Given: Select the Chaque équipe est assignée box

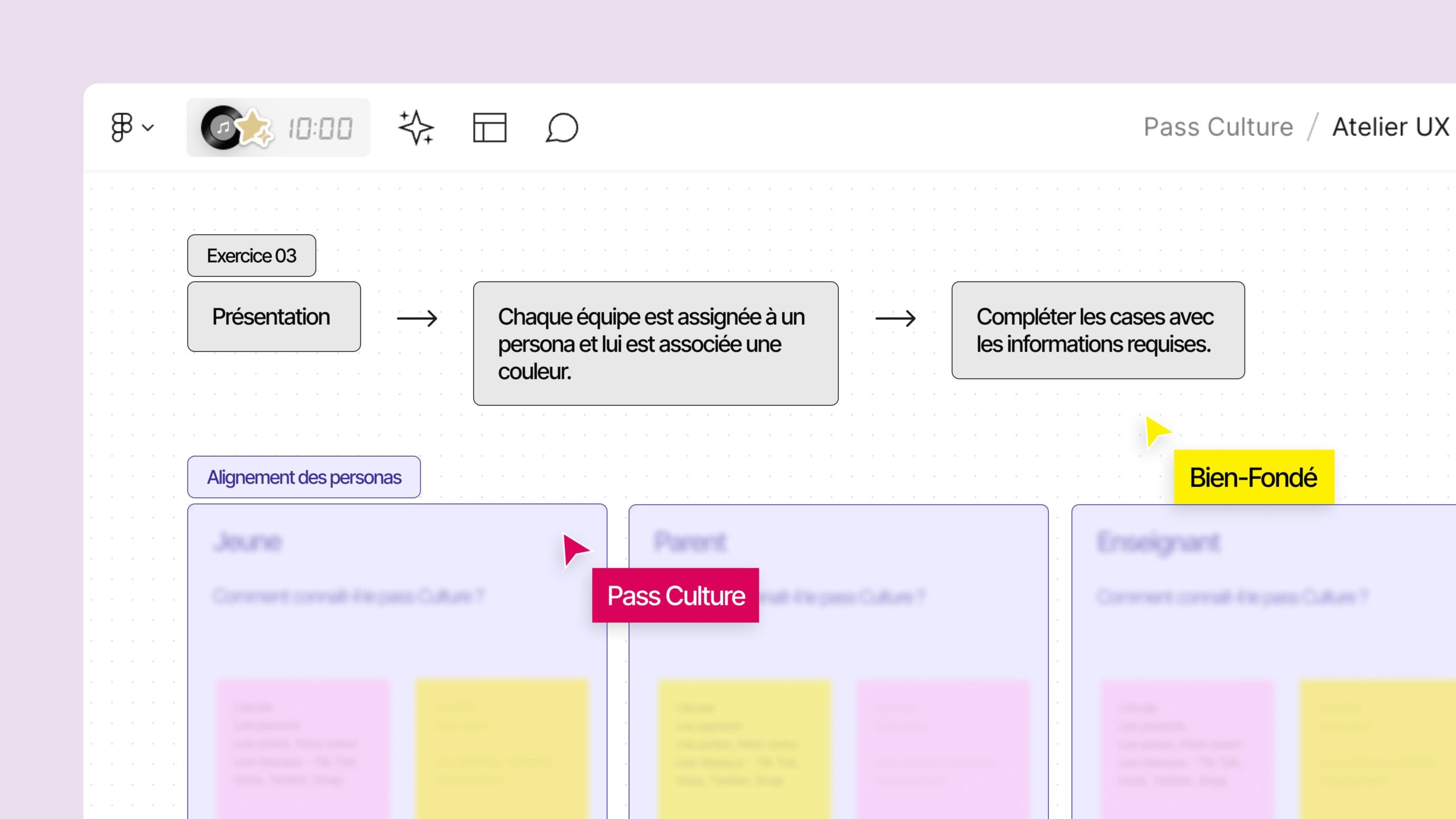Looking at the screenshot, I should click(x=655, y=344).
